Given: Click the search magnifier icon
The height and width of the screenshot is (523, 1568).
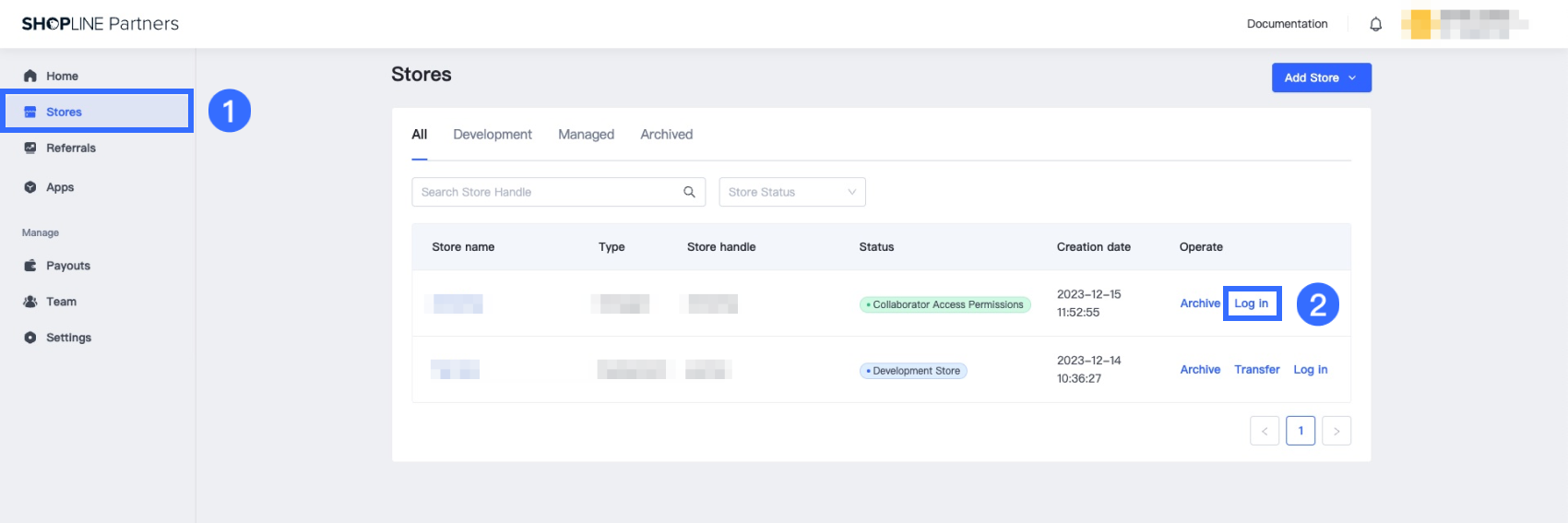Looking at the screenshot, I should [689, 192].
